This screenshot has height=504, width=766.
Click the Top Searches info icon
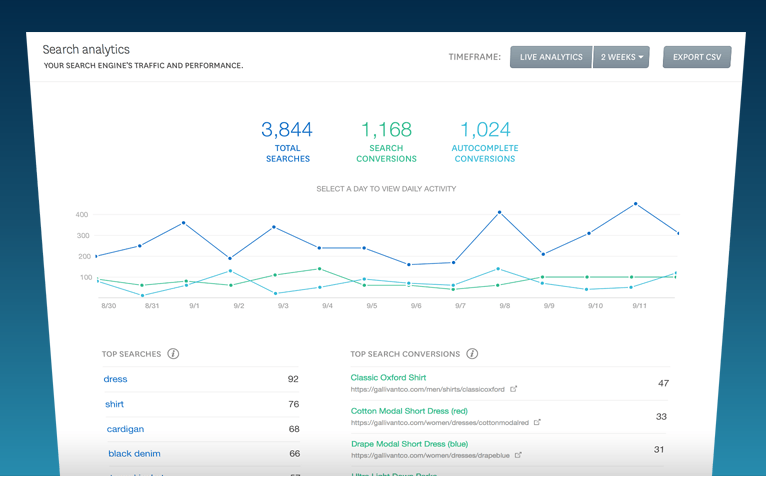point(173,354)
